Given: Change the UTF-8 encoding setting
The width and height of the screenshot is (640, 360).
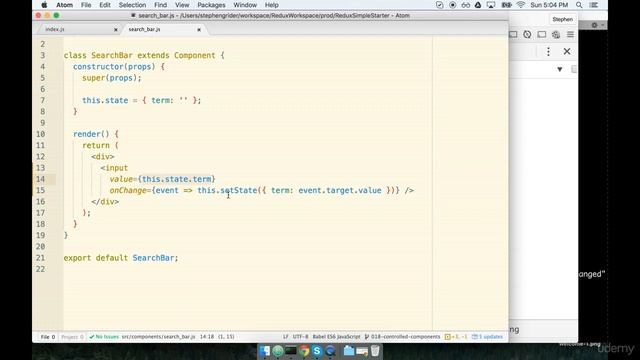Looking at the screenshot, I should pyautogui.click(x=300, y=337).
